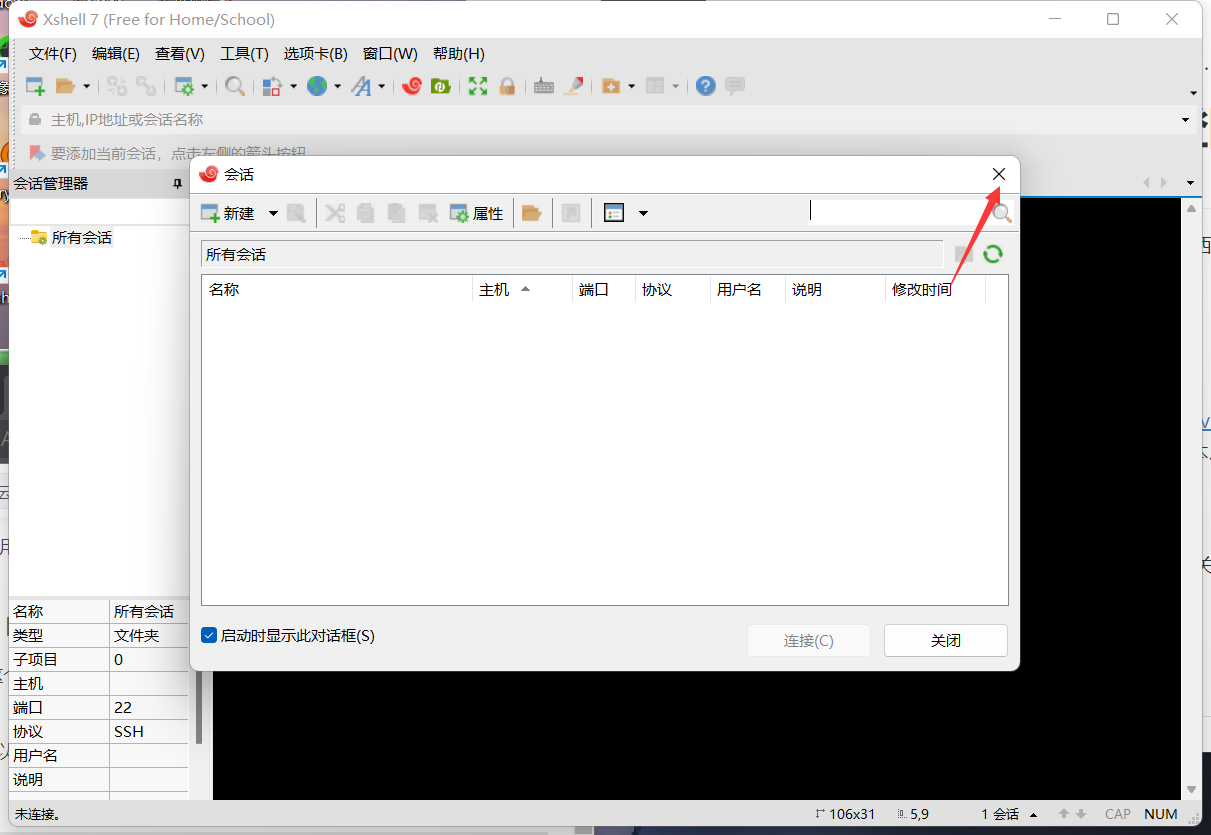Open the 查看(V) menu
Image resolution: width=1211 pixels, height=835 pixels.
point(179,54)
